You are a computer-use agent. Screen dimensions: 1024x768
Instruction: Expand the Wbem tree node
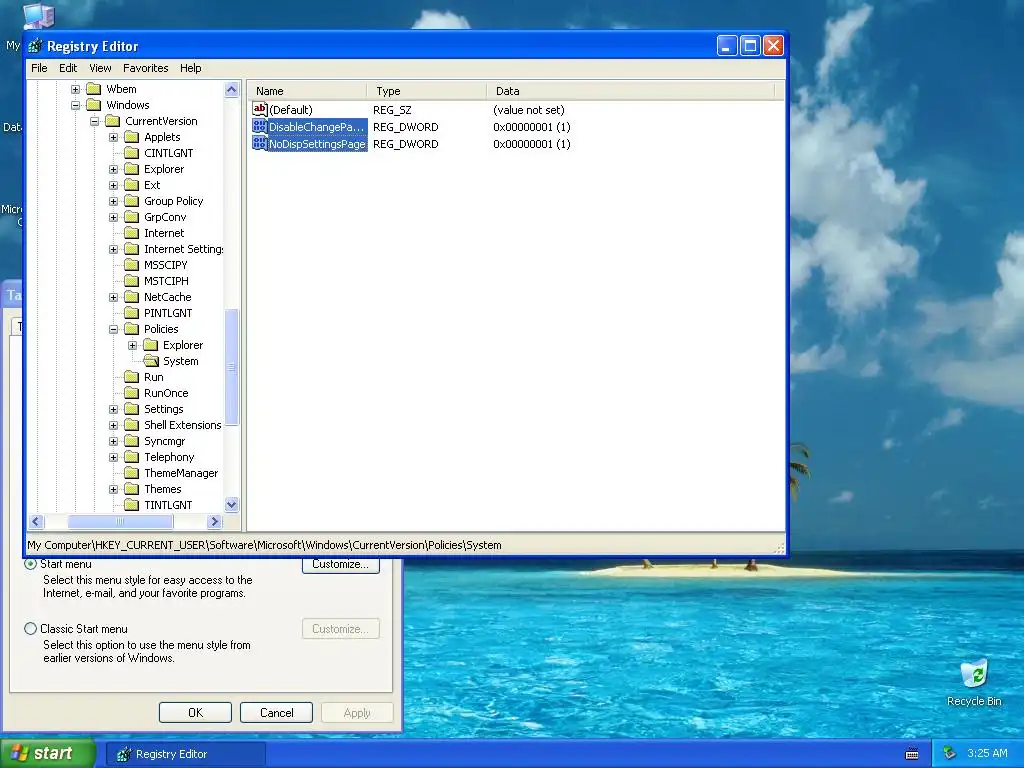tap(76, 89)
